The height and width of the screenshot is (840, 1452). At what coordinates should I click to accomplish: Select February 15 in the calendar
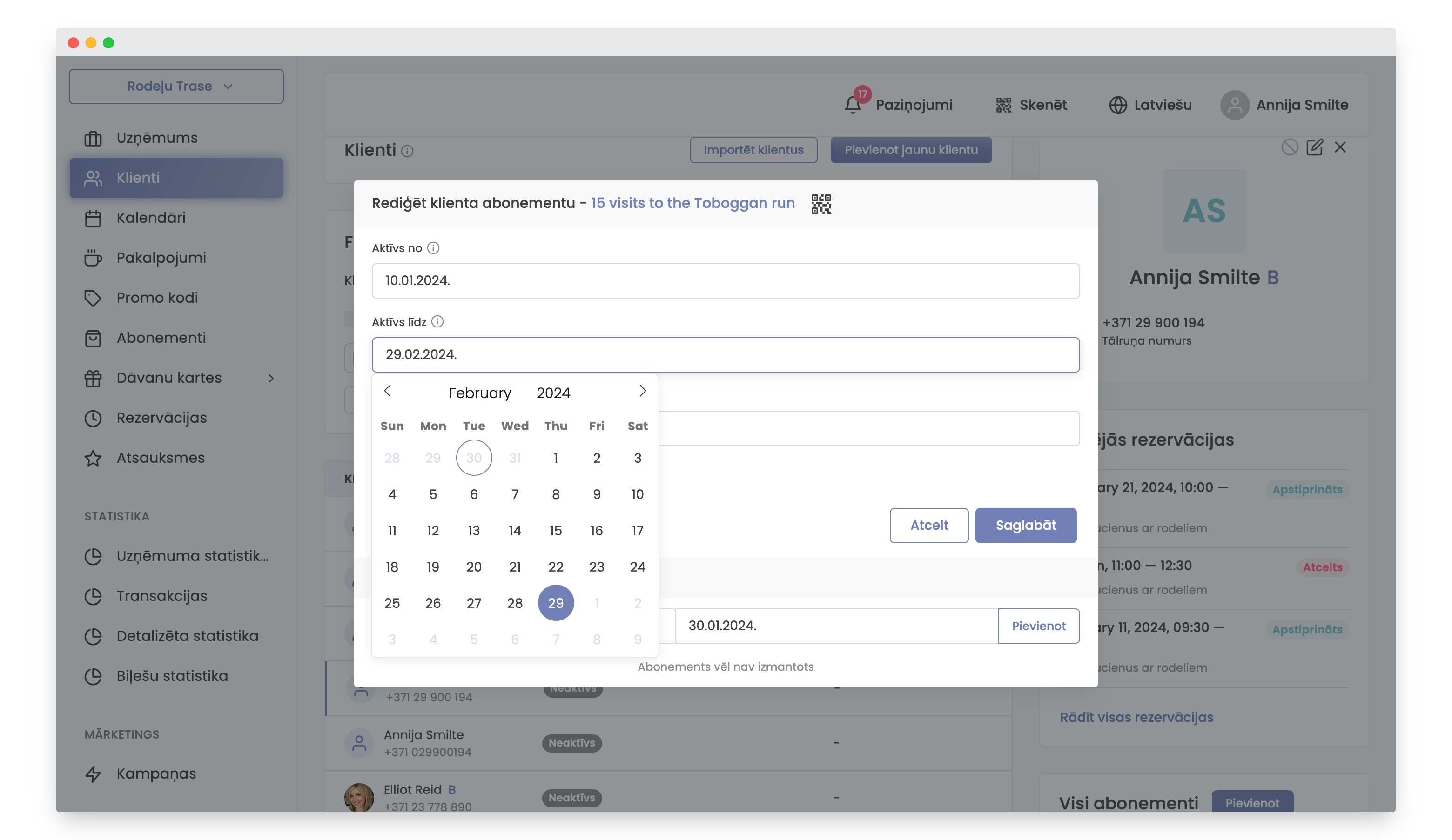(x=556, y=531)
